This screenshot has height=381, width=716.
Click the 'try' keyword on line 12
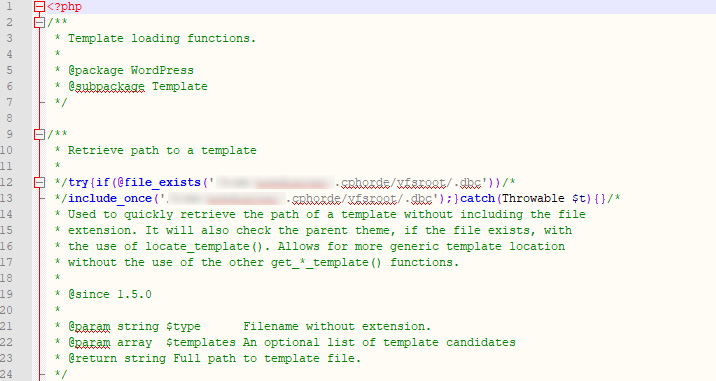[78, 182]
